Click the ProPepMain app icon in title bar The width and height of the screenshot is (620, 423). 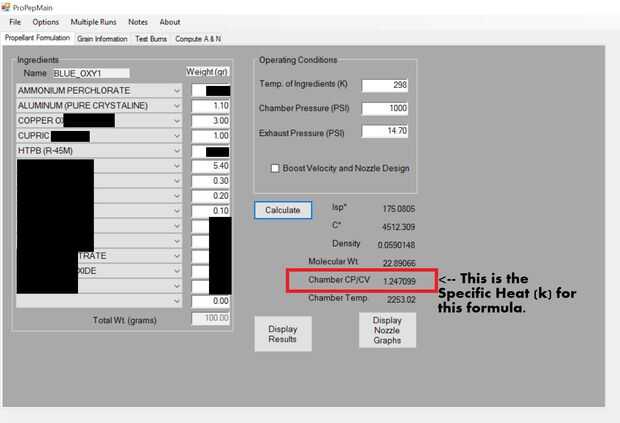click(6, 7)
